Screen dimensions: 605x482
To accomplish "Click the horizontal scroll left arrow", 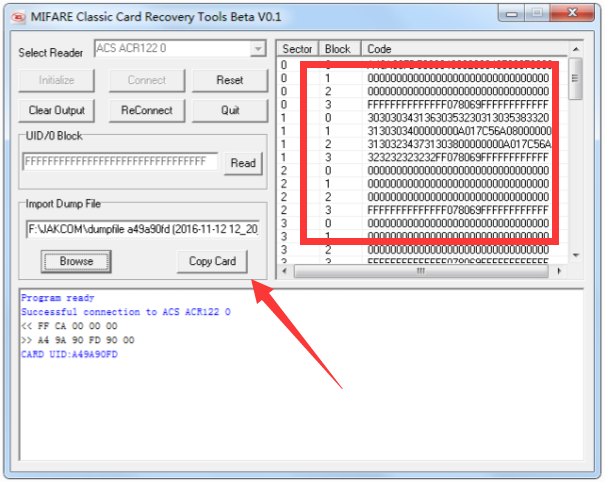I will tap(285, 271).
